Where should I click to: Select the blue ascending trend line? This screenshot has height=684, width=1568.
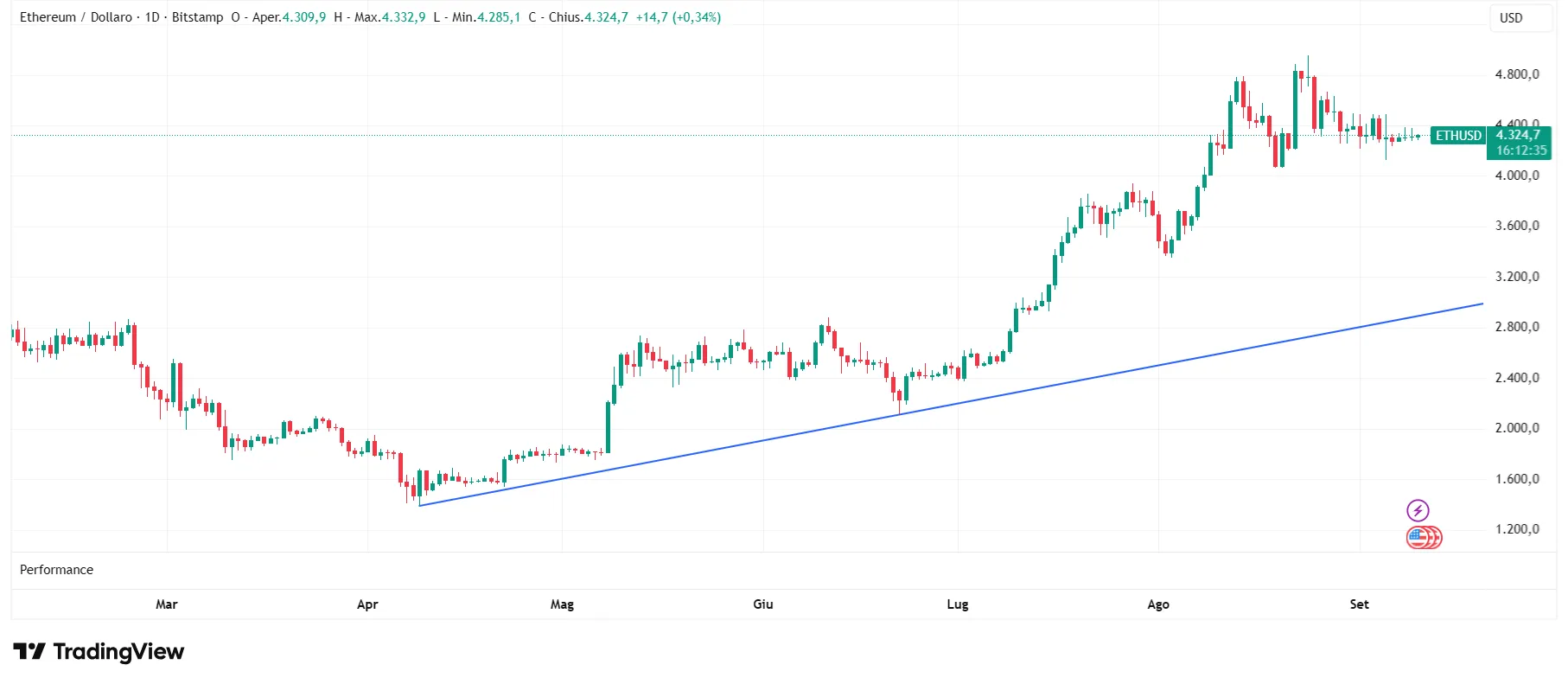pos(951,404)
